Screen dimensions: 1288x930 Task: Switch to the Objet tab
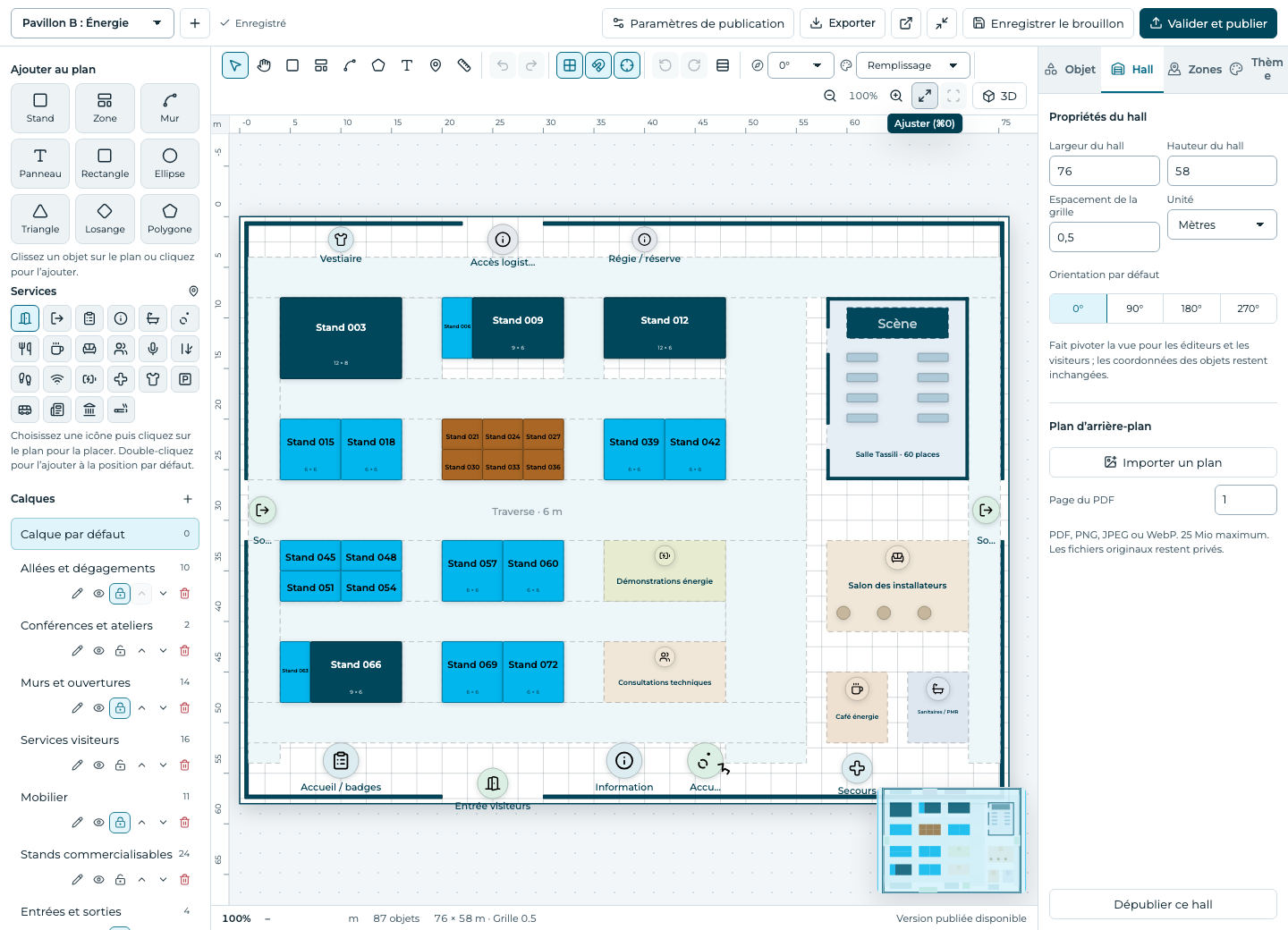[1070, 69]
